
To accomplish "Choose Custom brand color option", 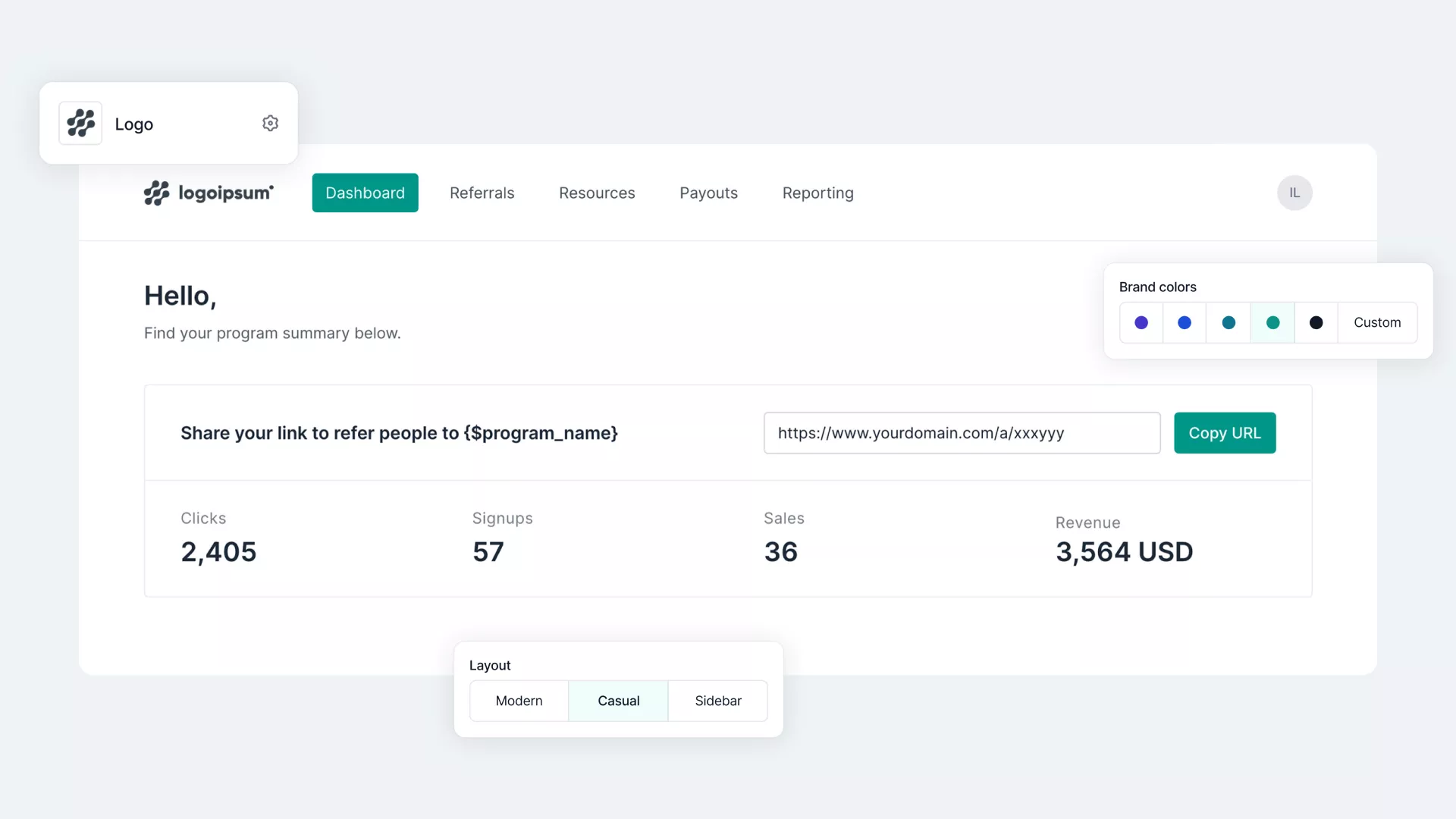I will click(1376, 323).
